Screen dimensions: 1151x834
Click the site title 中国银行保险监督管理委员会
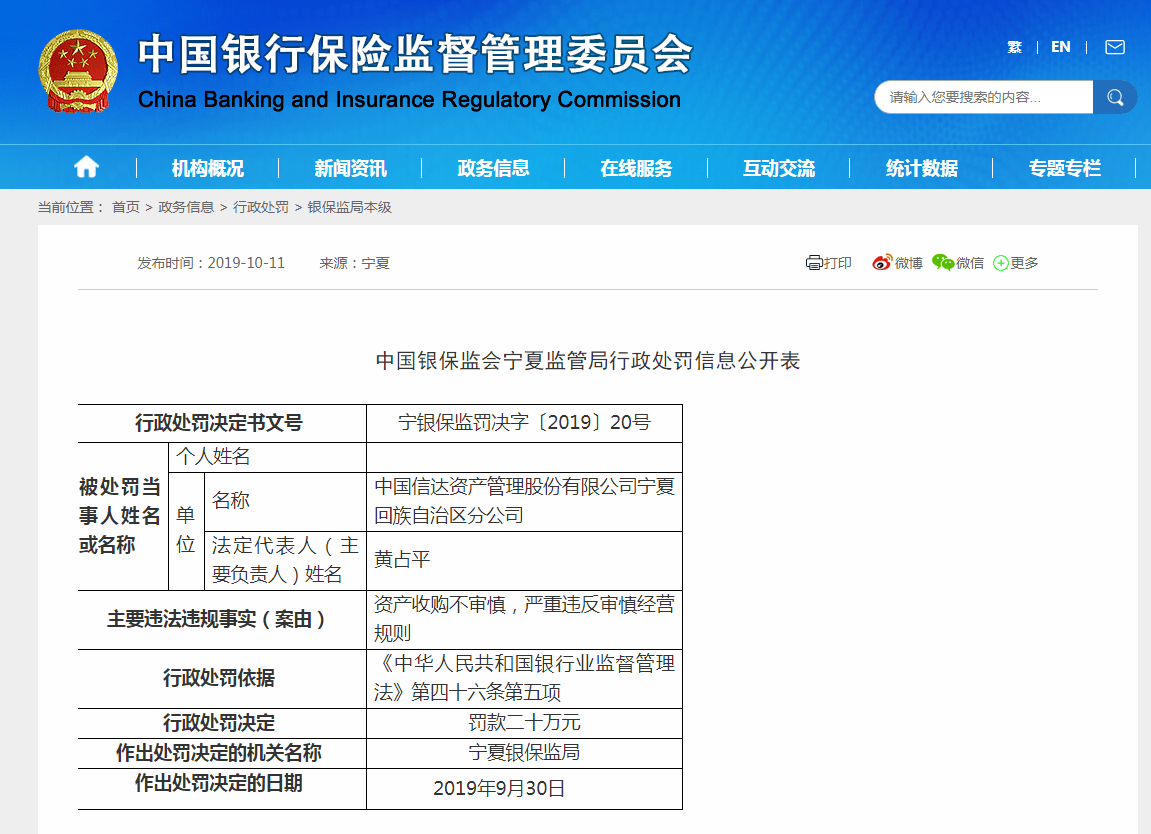point(415,54)
